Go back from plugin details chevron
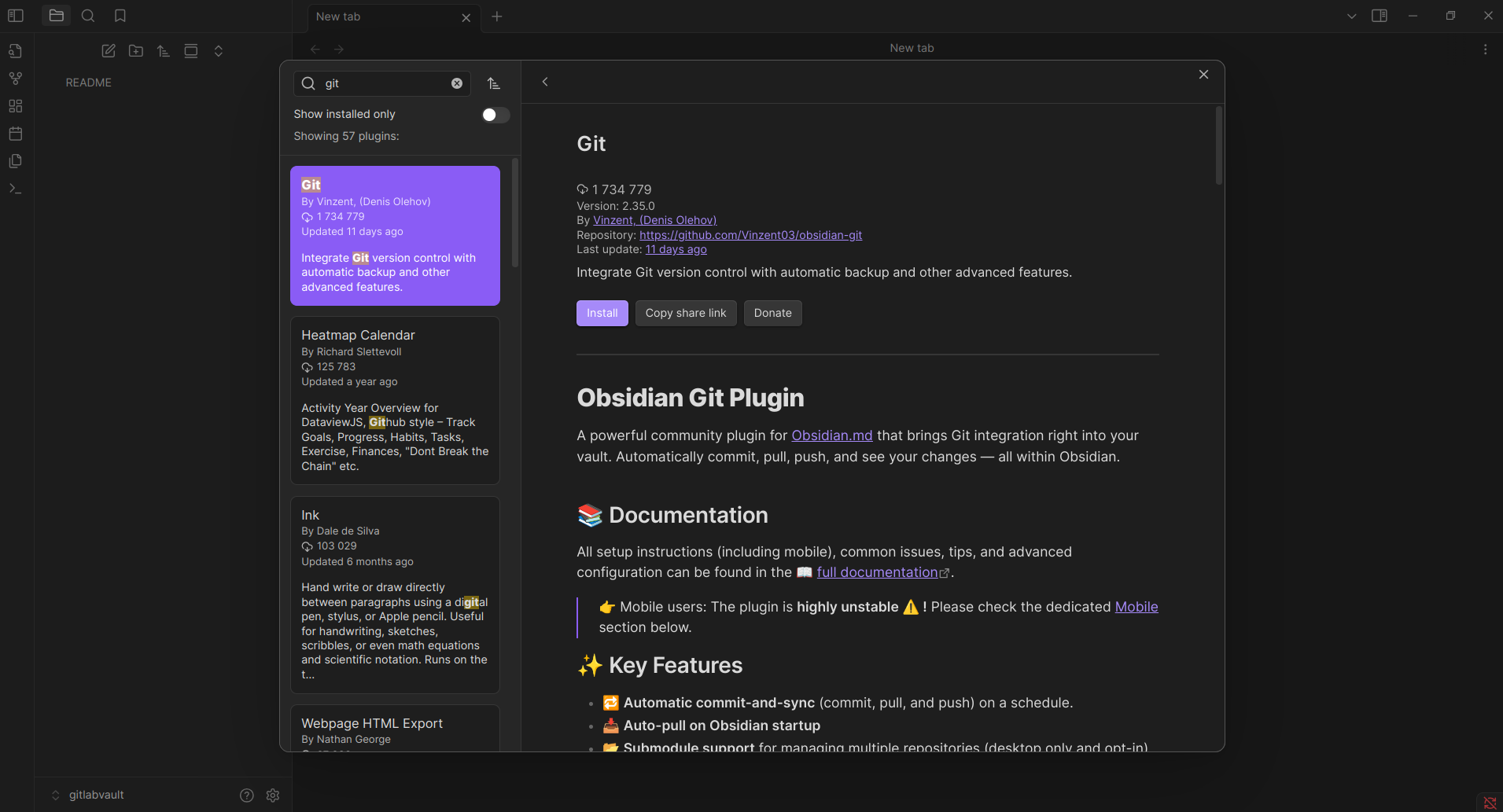Screen dimensions: 1503x812 tap(545, 82)
